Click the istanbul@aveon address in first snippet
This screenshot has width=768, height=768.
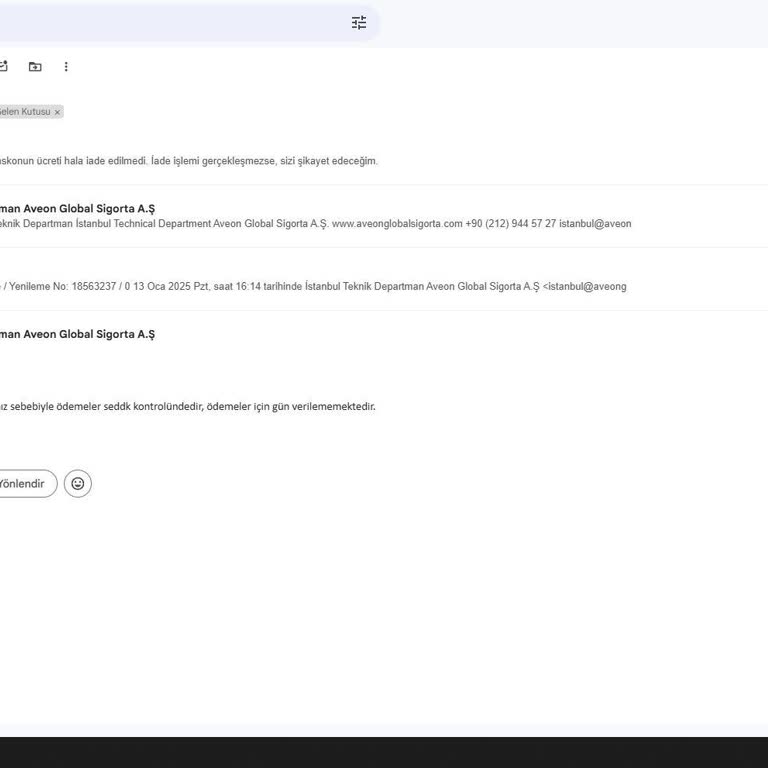tap(595, 224)
